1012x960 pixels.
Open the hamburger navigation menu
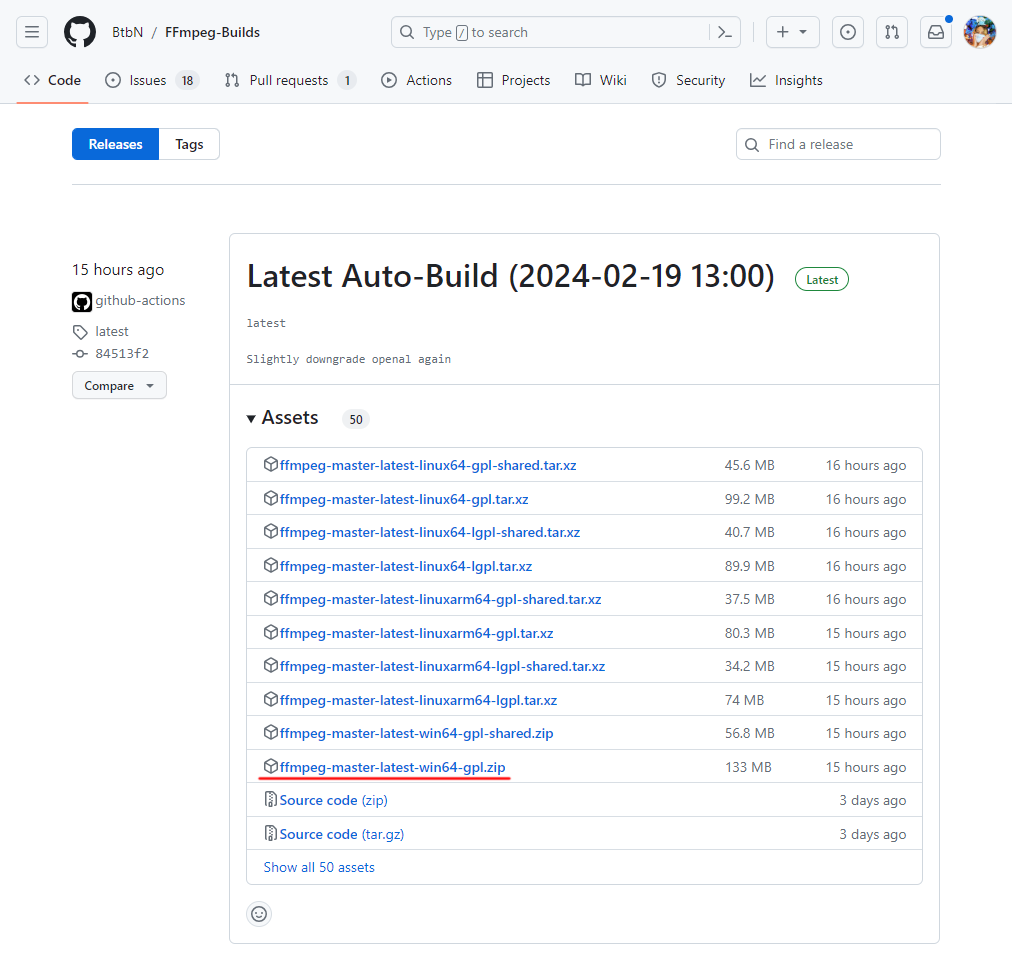pyautogui.click(x=32, y=32)
